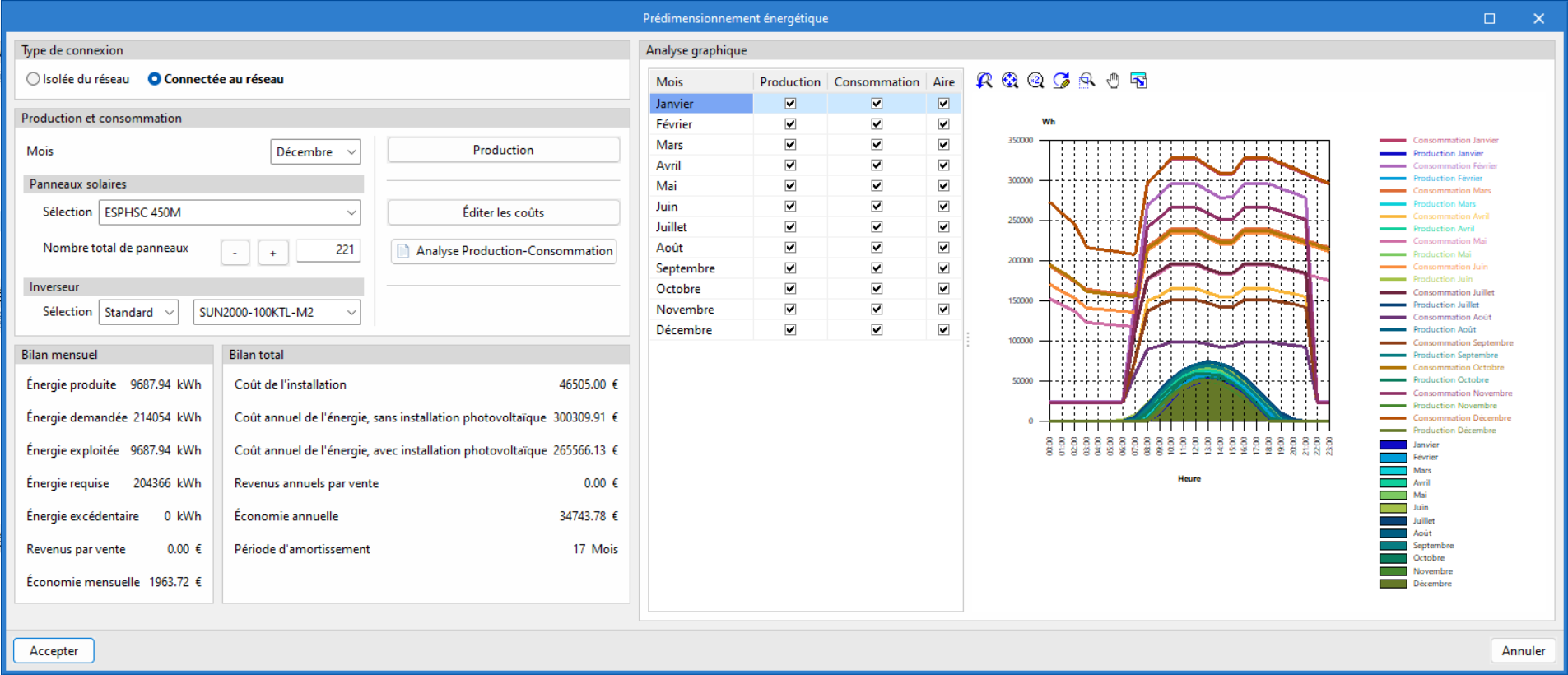Uncheck the Production checkbox for Février
This screenshot has height=675, width=1568.
[x=790, y=124]
